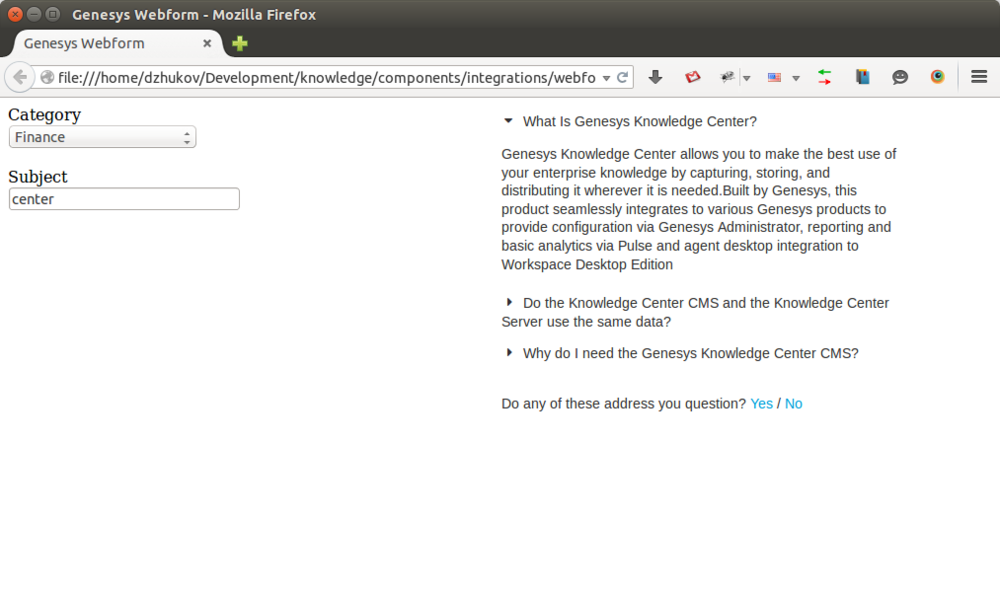Image resolution: width=1000 pixels, height=591 pixels.
Task: Click the back navigation arrow
Action: pos(20,78)
